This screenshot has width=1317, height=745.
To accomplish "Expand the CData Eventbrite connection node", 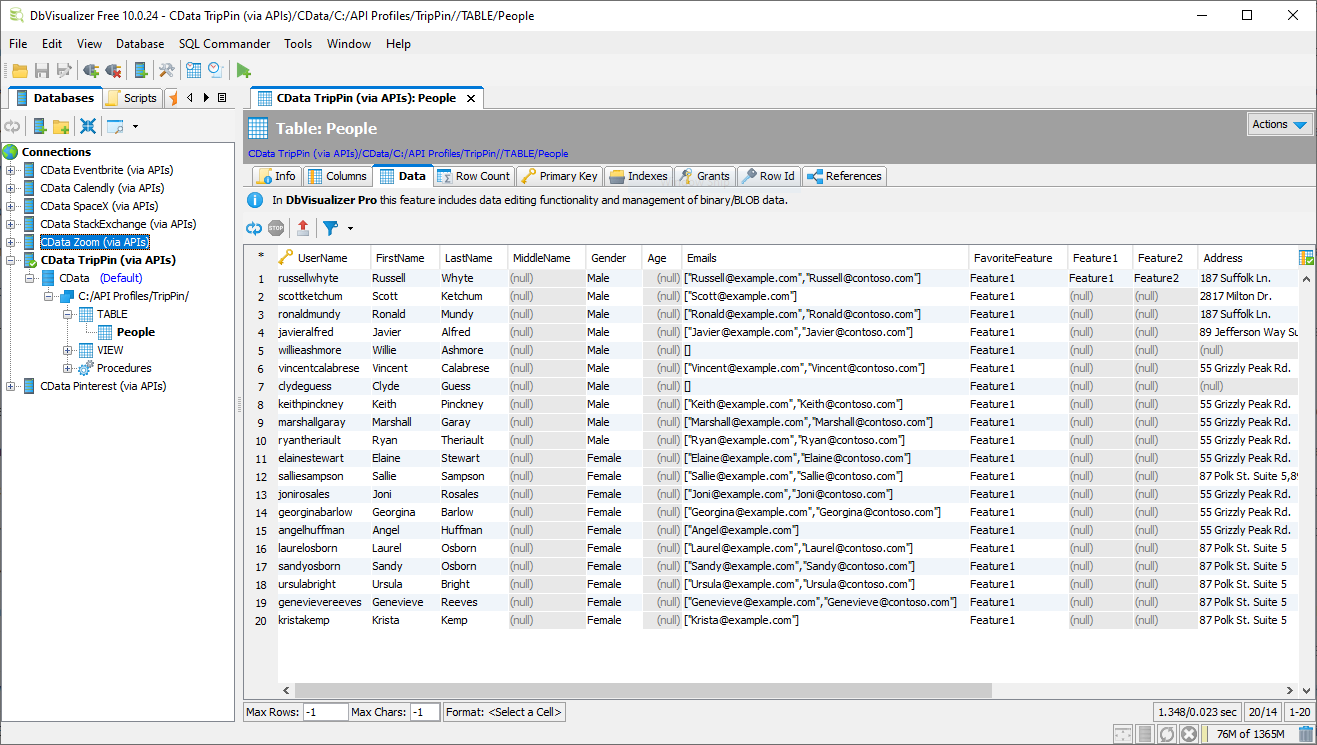I will point(11,170).
